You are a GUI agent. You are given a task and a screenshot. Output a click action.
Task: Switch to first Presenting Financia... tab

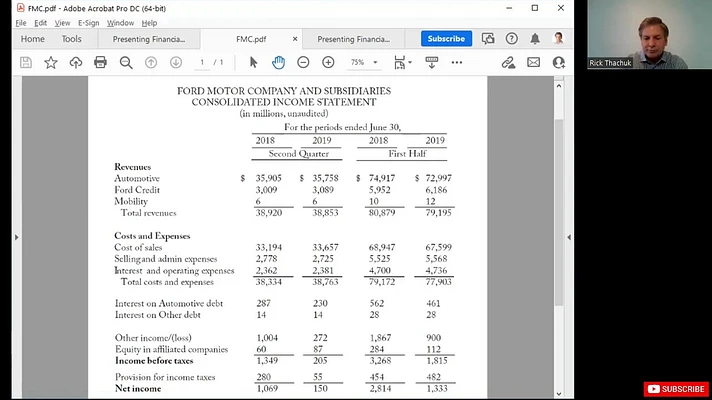(148, 39)
